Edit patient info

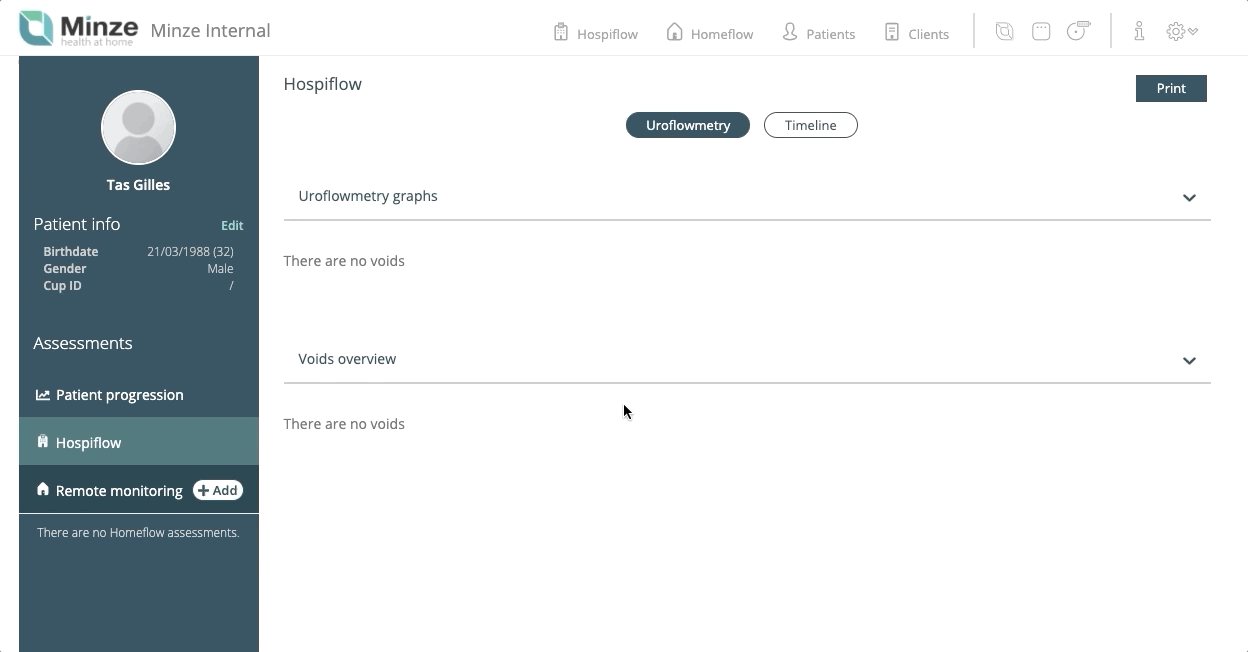pos(232,226)
